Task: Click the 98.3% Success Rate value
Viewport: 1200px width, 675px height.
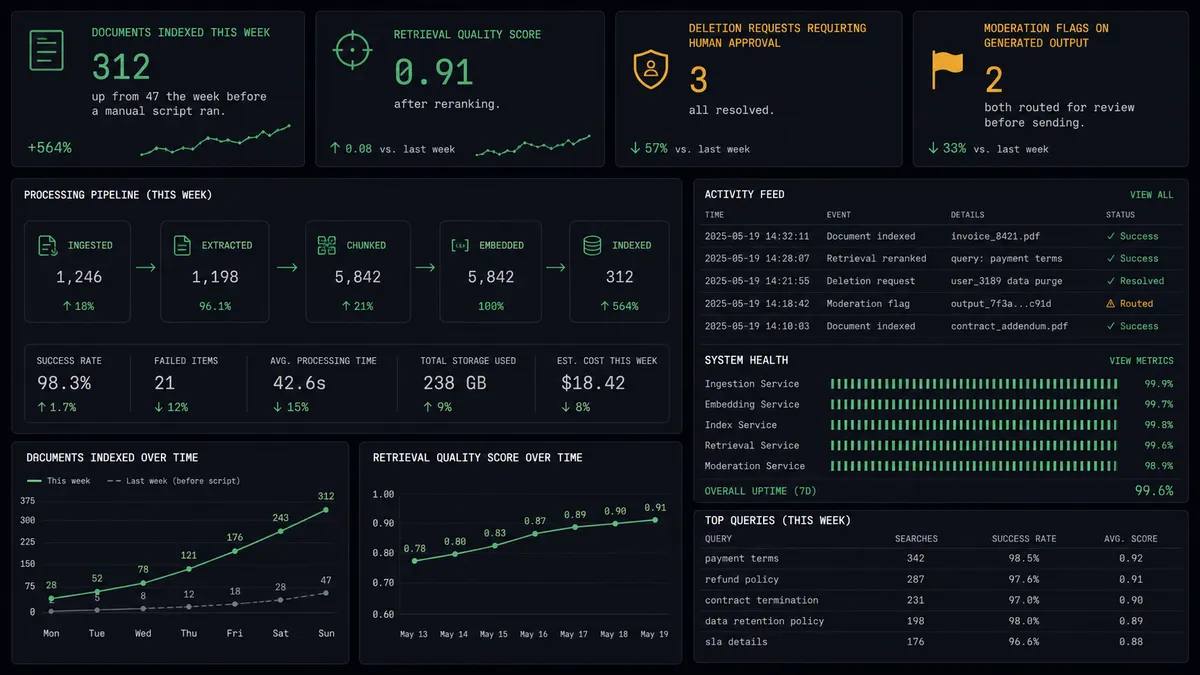Action: [x=64, y=383]
